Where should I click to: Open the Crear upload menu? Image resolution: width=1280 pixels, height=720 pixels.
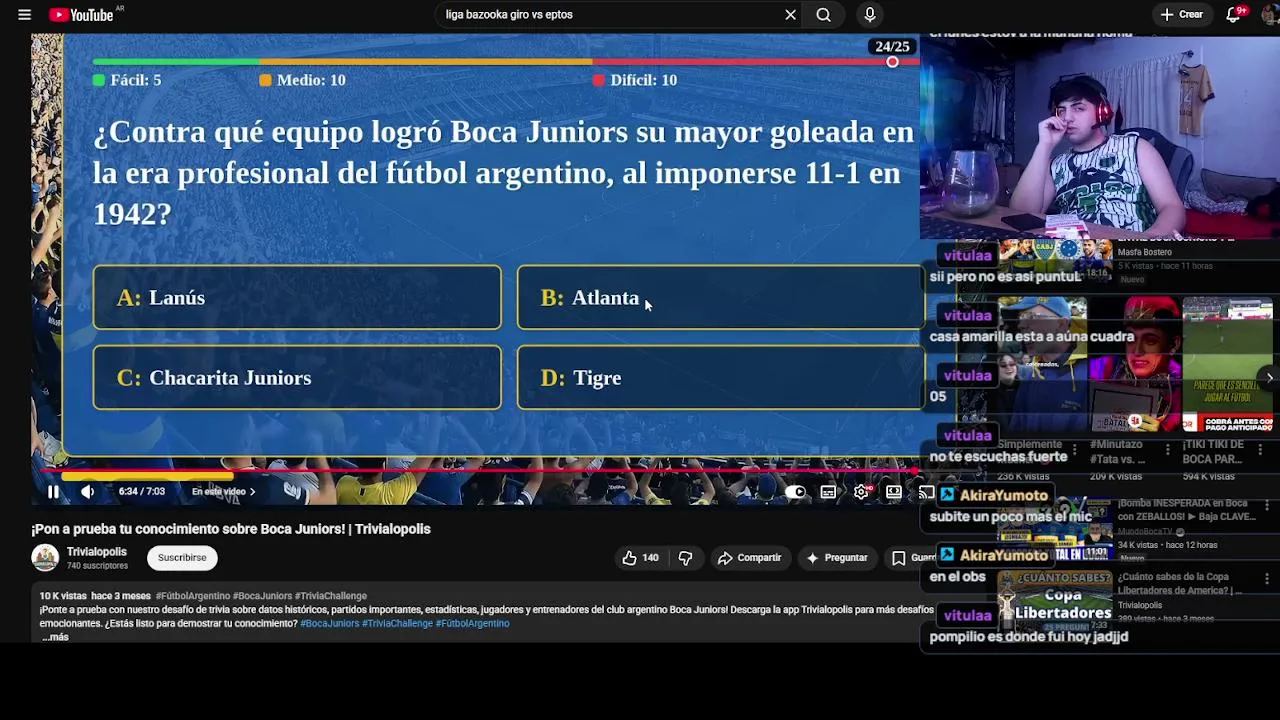pyautogui.click(x=1181, y=15)
